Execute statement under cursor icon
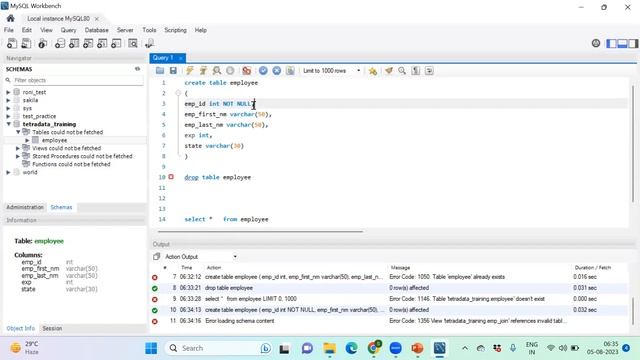This screenshot has height=360, width=640. pos(203,71)
